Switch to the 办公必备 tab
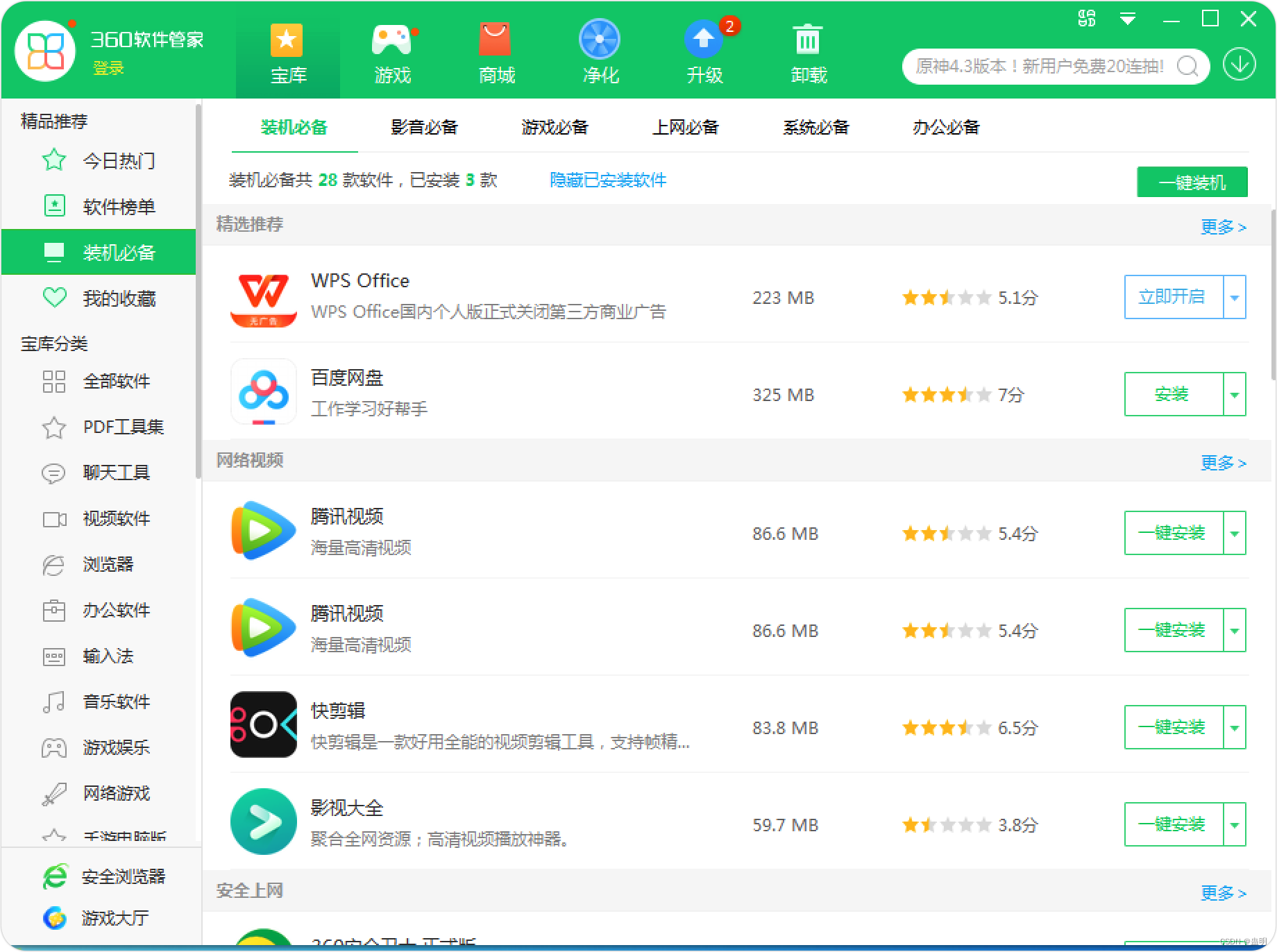Screen dimensions: 1277x952 (945, 127)
